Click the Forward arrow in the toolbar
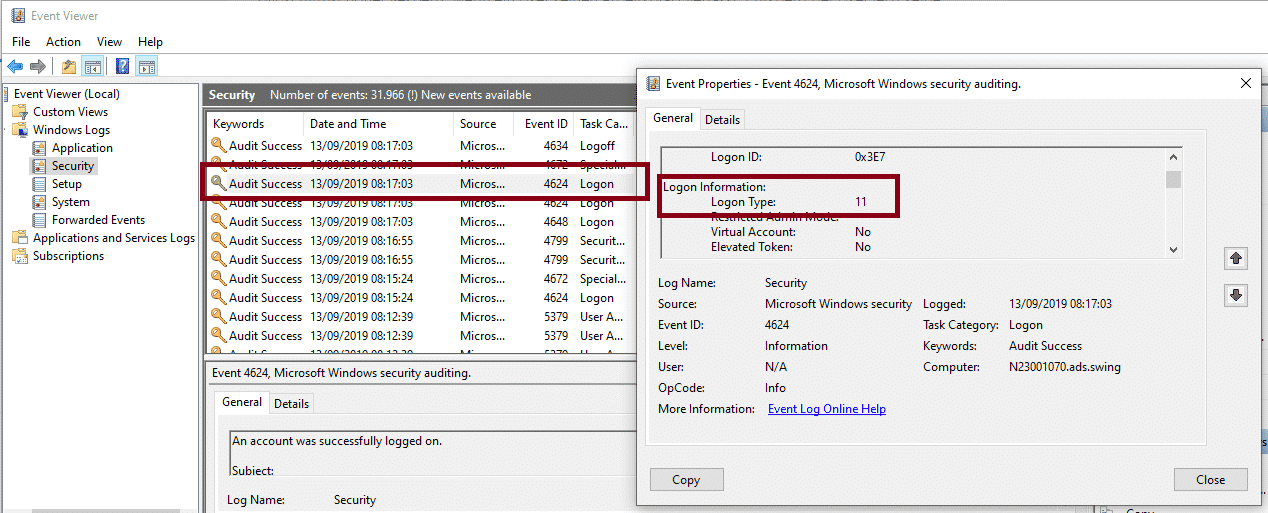This screenshot has height=513, width=1268. (38, 67)
